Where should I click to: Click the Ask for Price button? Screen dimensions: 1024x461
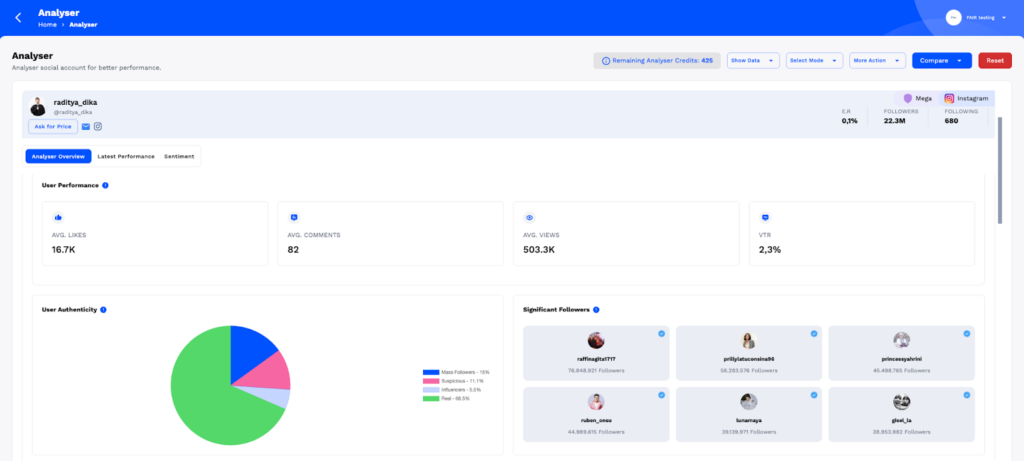pos(53,127)
